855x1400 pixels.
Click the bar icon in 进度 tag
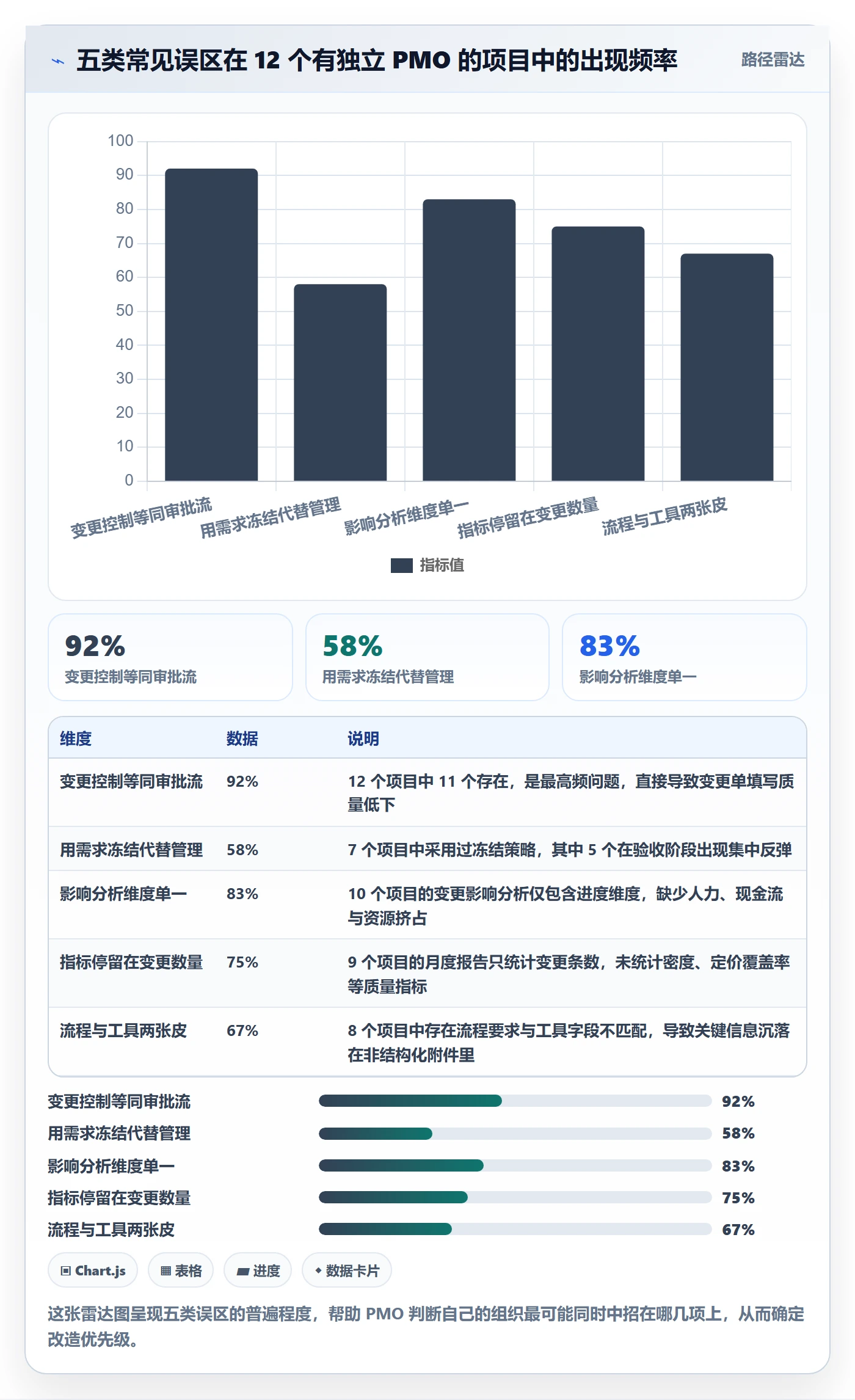pos(243,1272)
